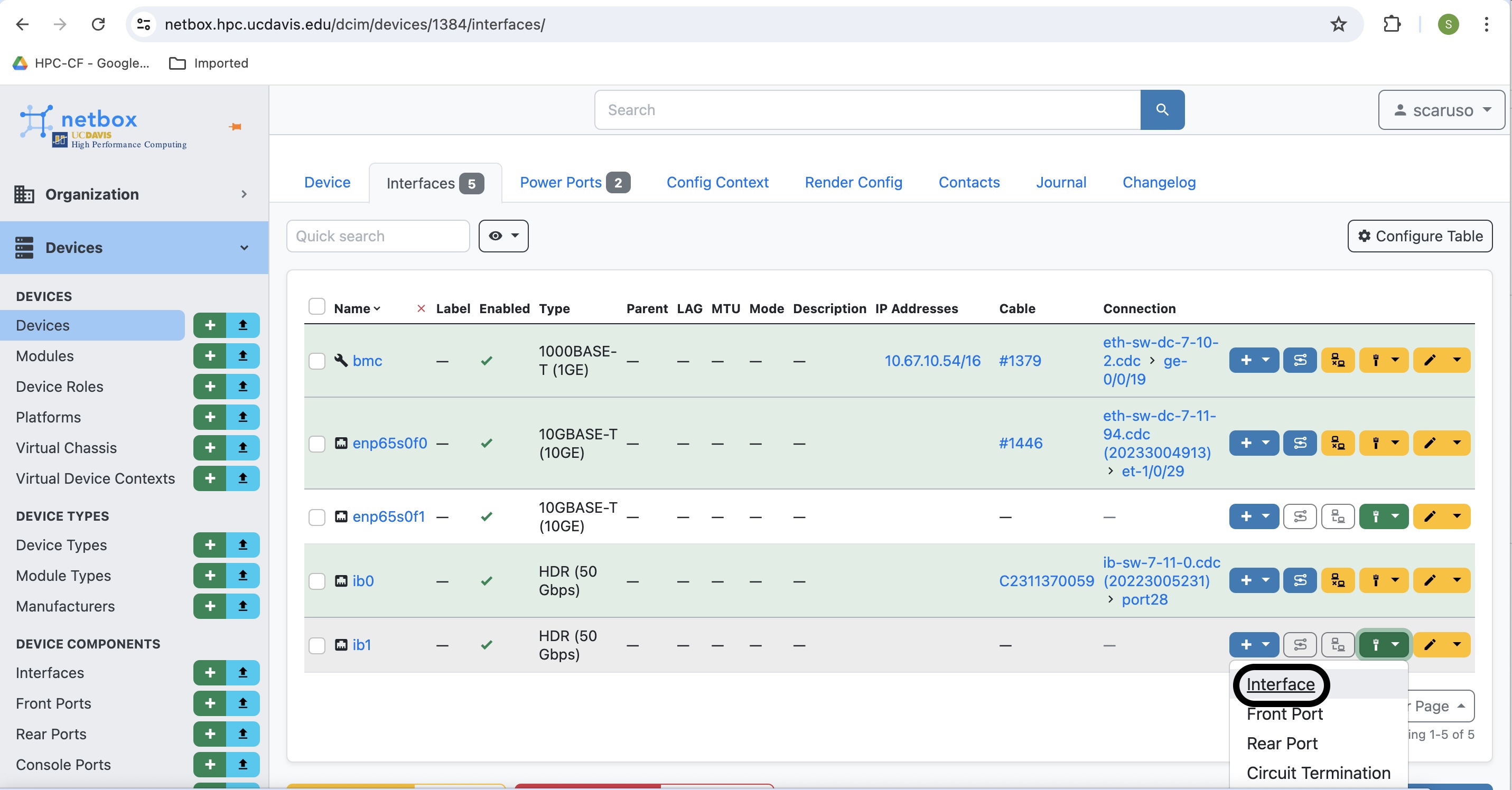
Task: Open cable link #1379
Action: [x=1020, y=361]
